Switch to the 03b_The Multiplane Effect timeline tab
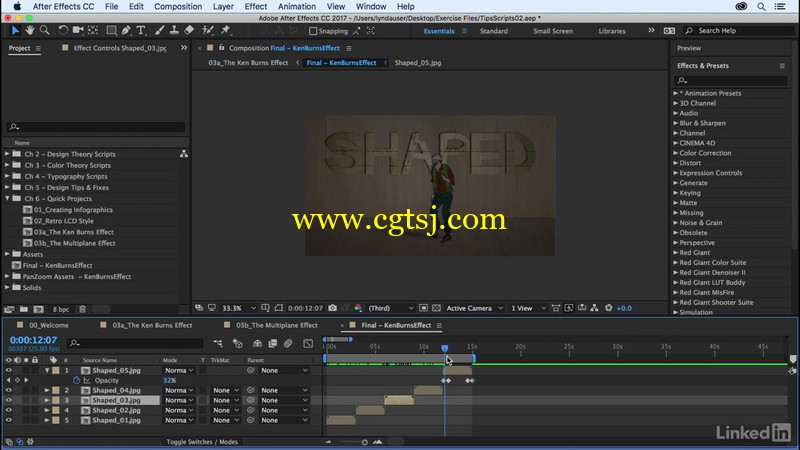The width and height of the screenshot is (800, 450). tap(277, 325)
